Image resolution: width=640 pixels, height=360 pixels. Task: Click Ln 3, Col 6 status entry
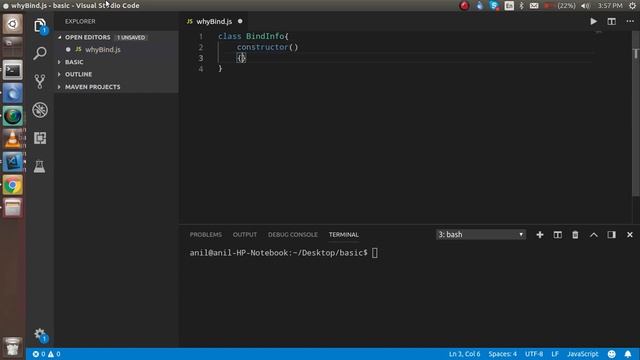click(464, 354)
